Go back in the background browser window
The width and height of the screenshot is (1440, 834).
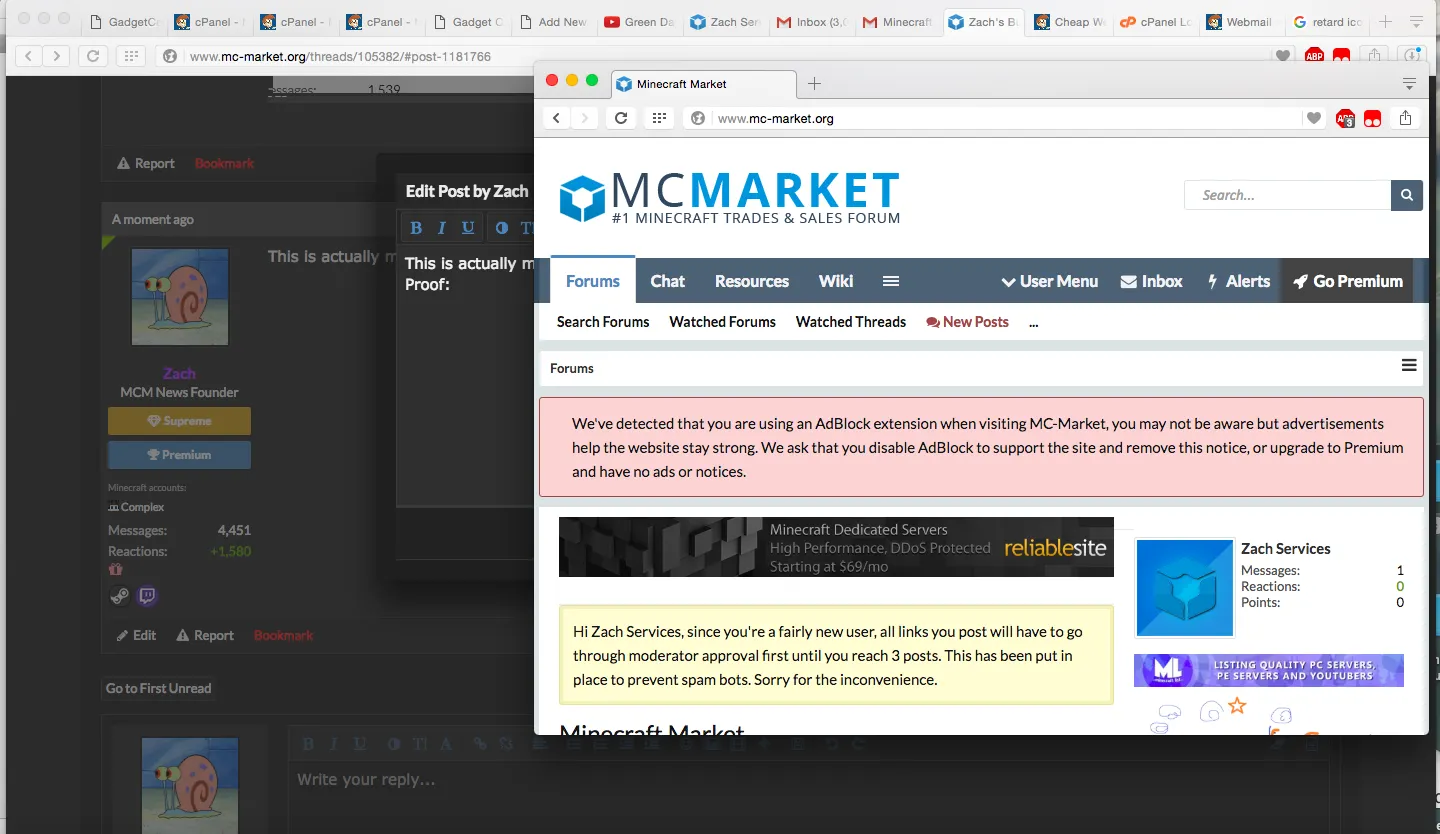click(x=28, y=56)
